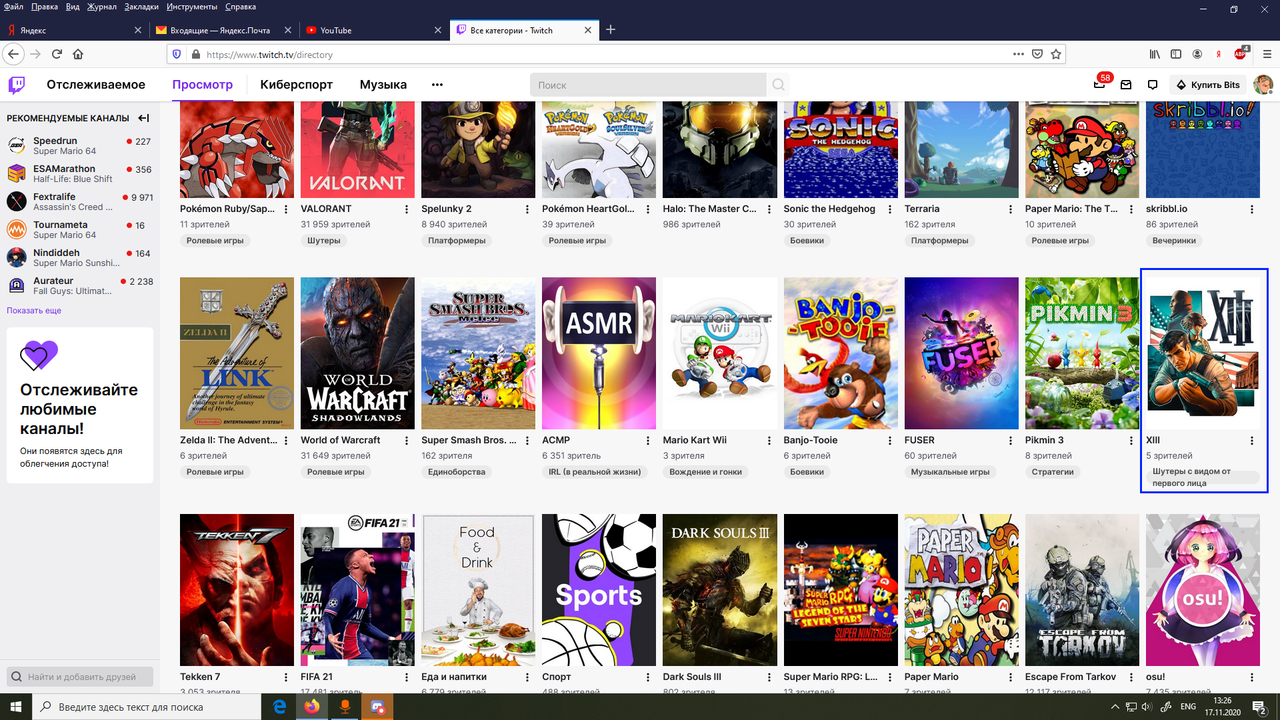Open options menu for Dark Souls III card

(769, 677)
